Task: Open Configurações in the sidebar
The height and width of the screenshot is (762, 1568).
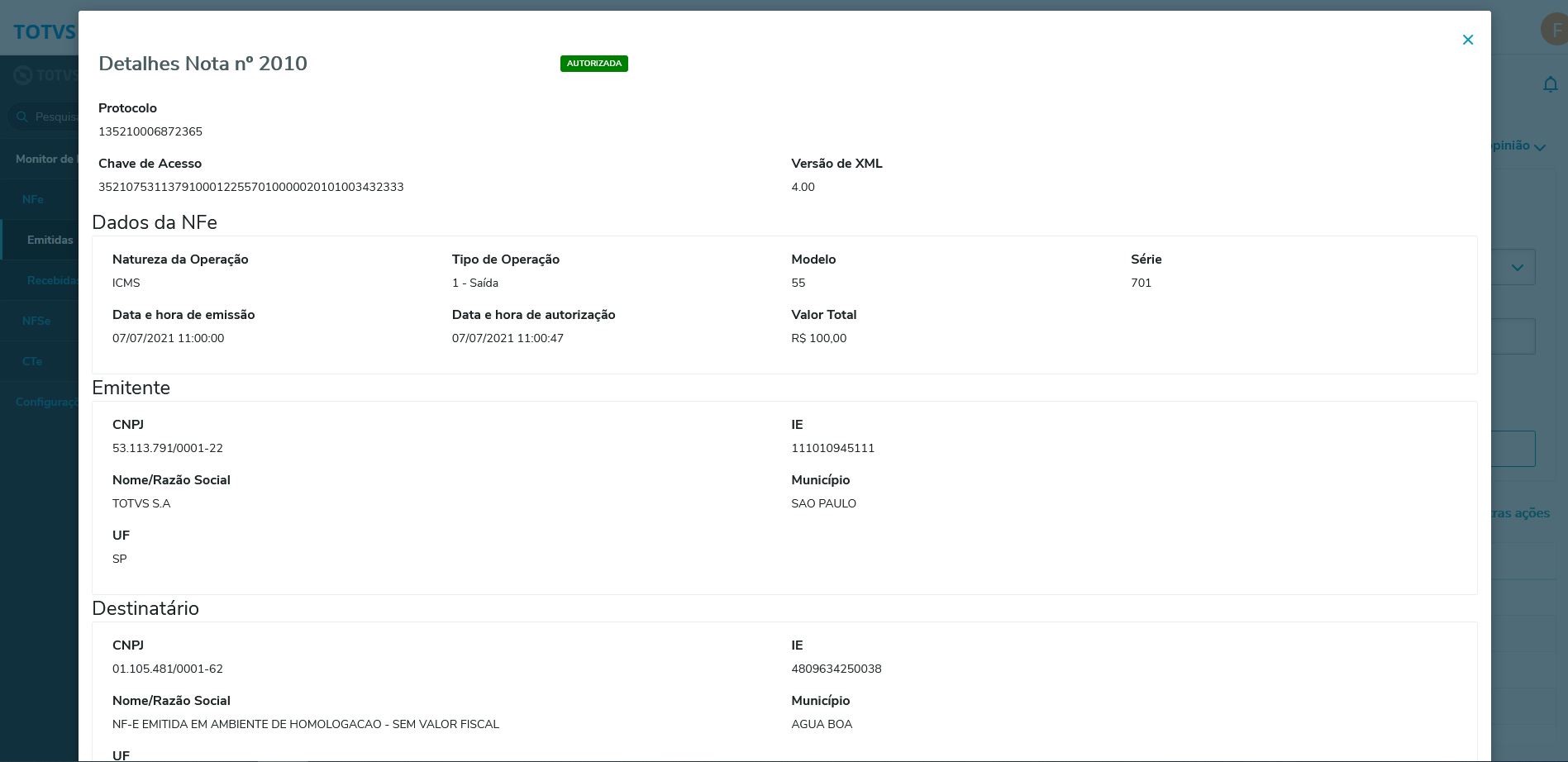Action: (46, 402)
